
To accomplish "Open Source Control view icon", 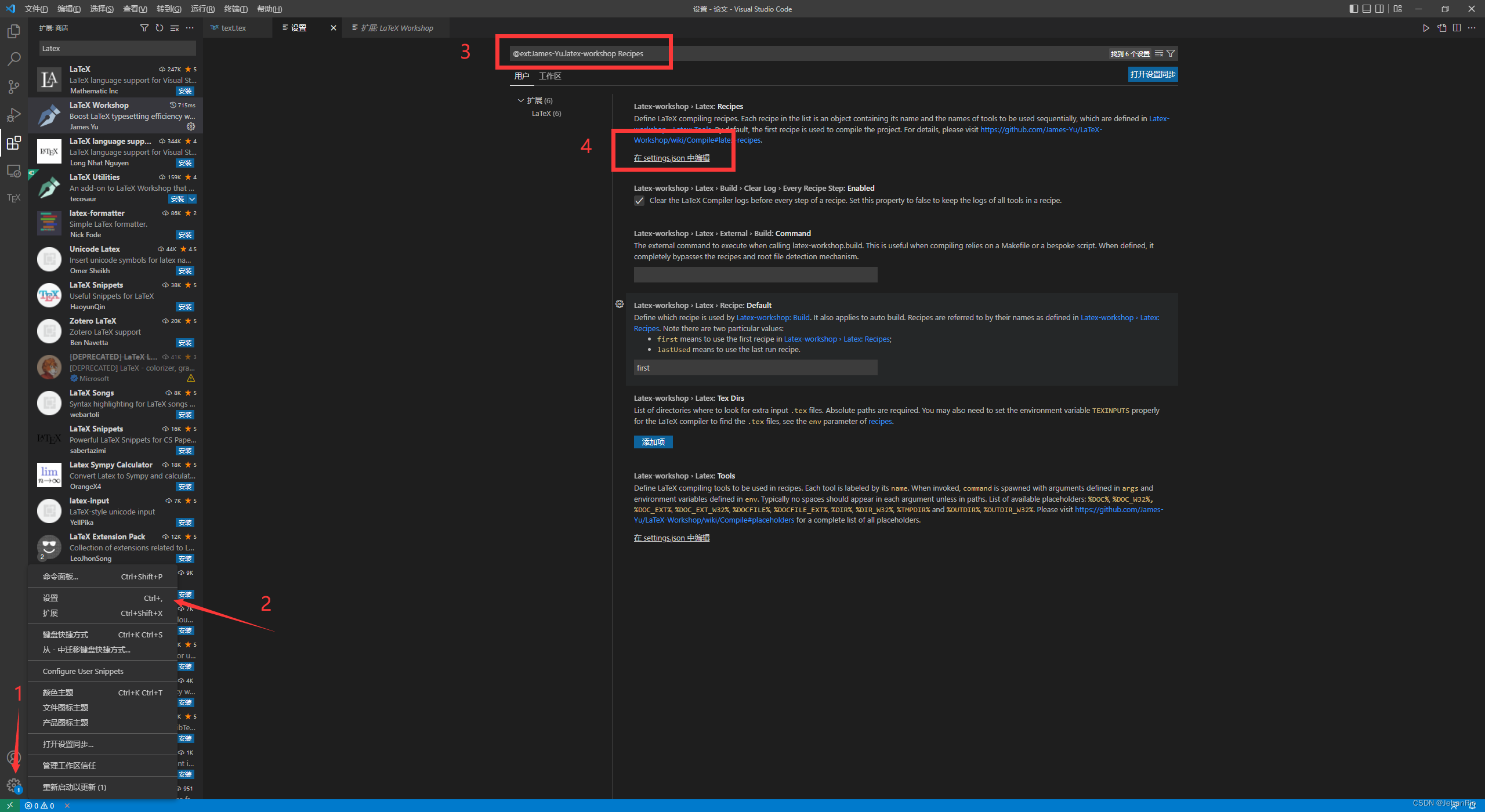I will (x=14, y=87).
